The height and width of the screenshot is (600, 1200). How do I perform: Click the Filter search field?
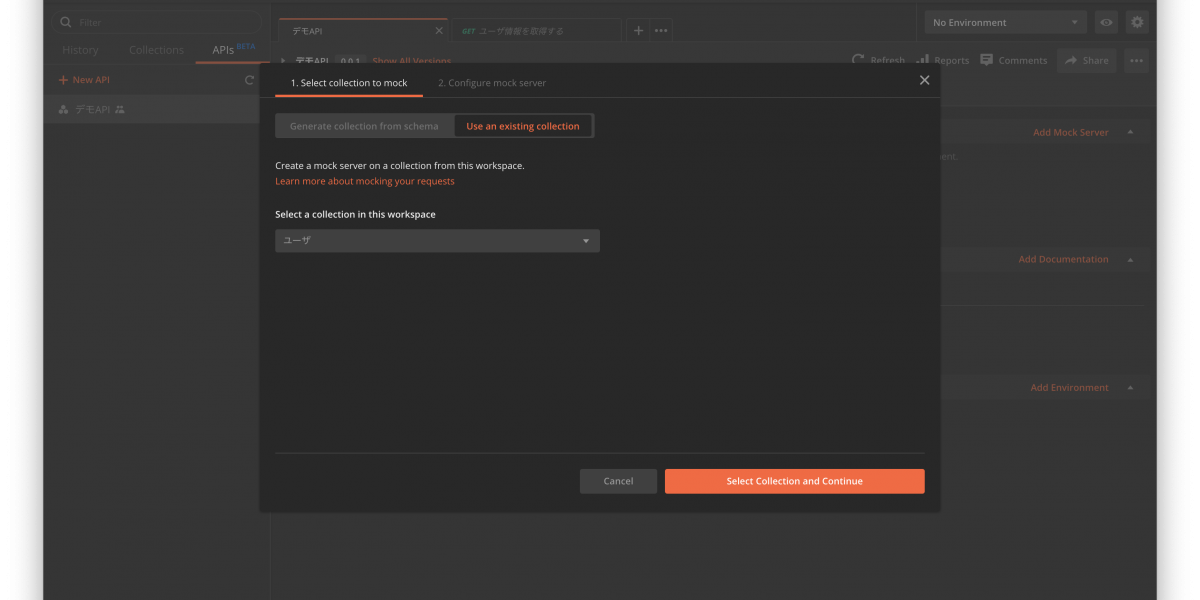coord(160,22)
